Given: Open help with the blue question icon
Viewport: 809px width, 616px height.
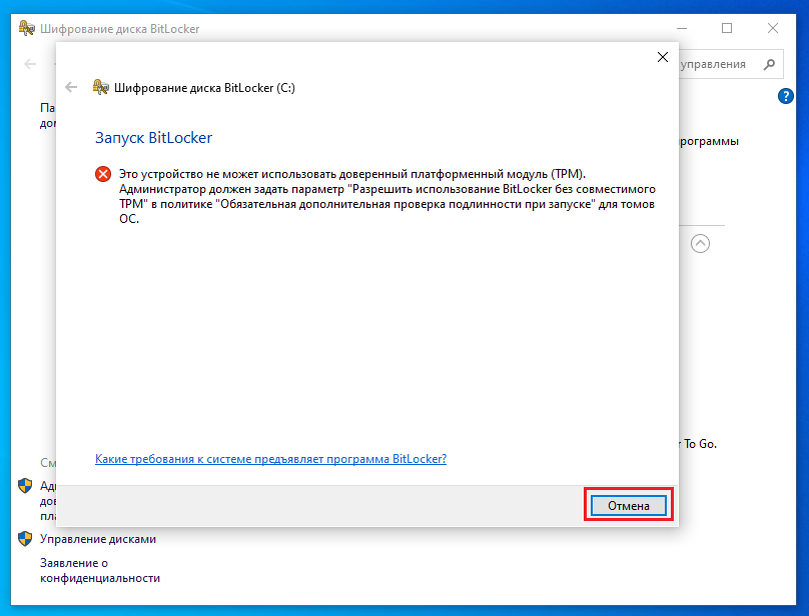Looking at the screenshot, I should pos(785,96).
